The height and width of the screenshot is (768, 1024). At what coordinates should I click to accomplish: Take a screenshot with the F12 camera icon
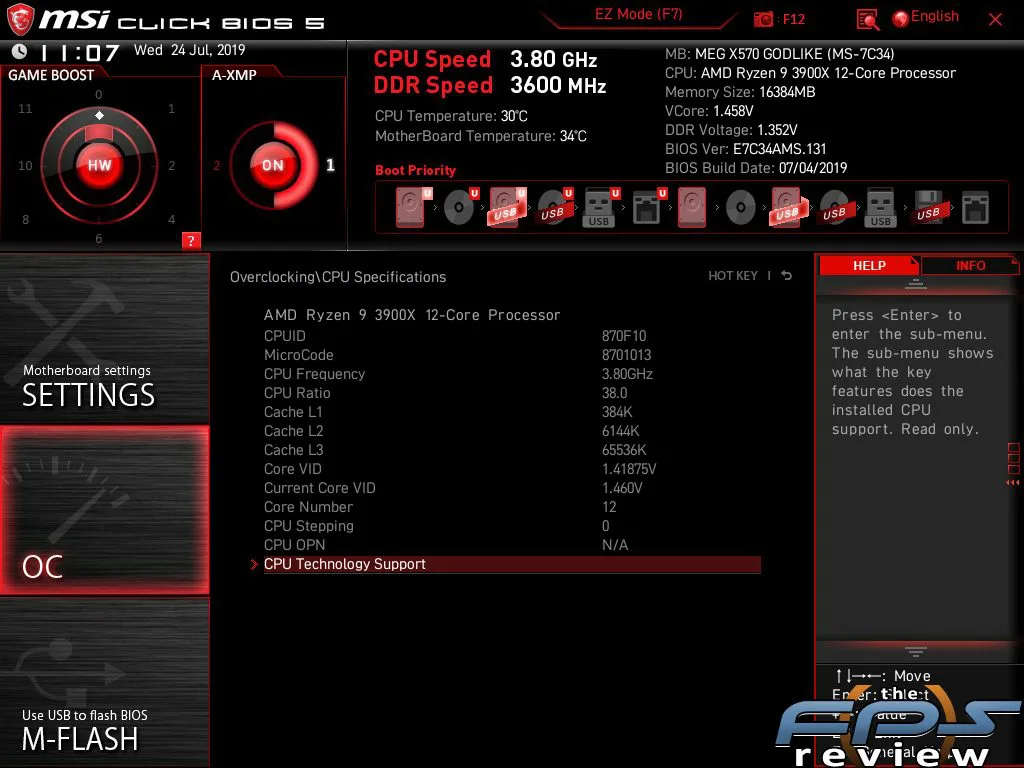coord(763,20)
